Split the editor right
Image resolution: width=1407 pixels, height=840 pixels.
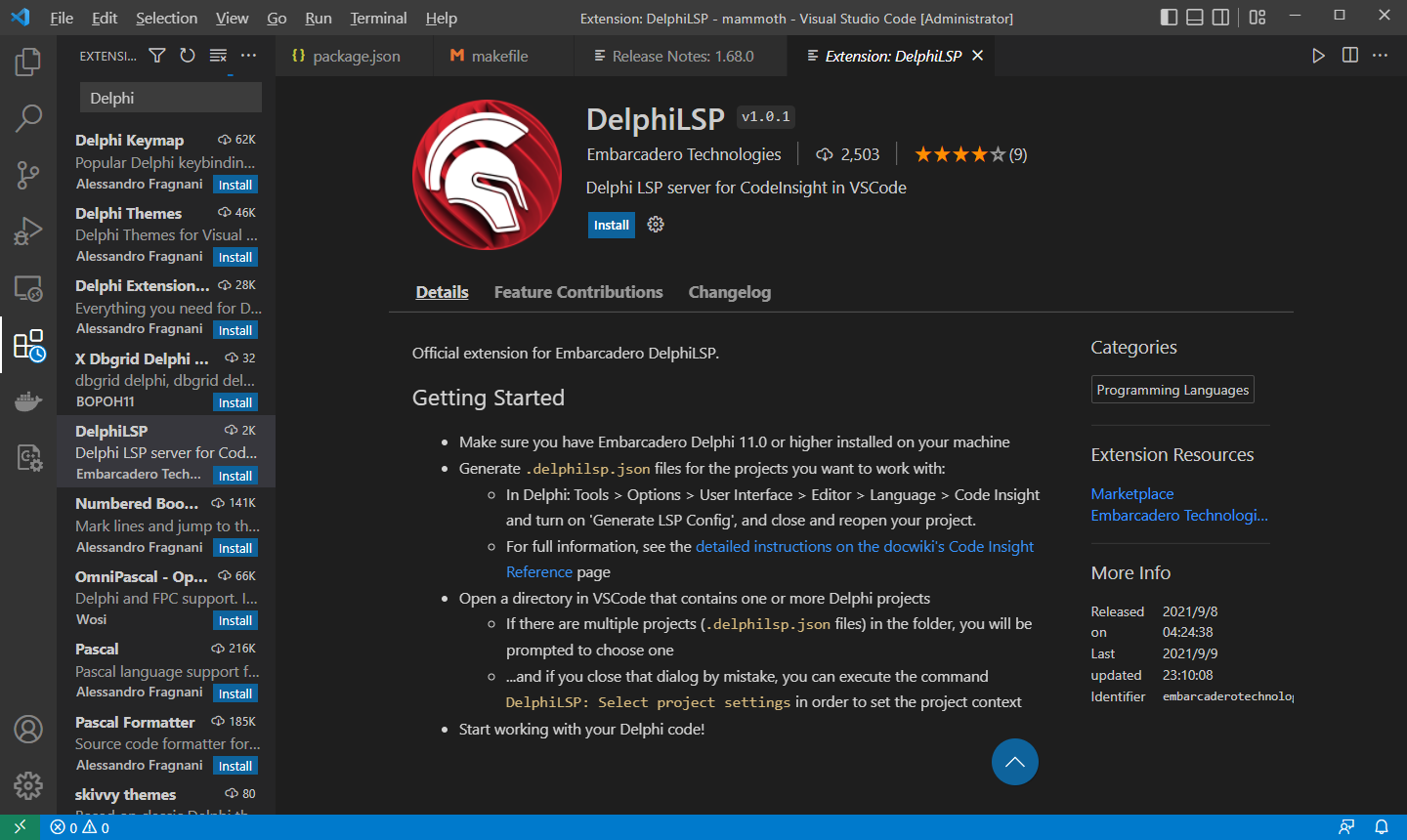point(1349,56)
